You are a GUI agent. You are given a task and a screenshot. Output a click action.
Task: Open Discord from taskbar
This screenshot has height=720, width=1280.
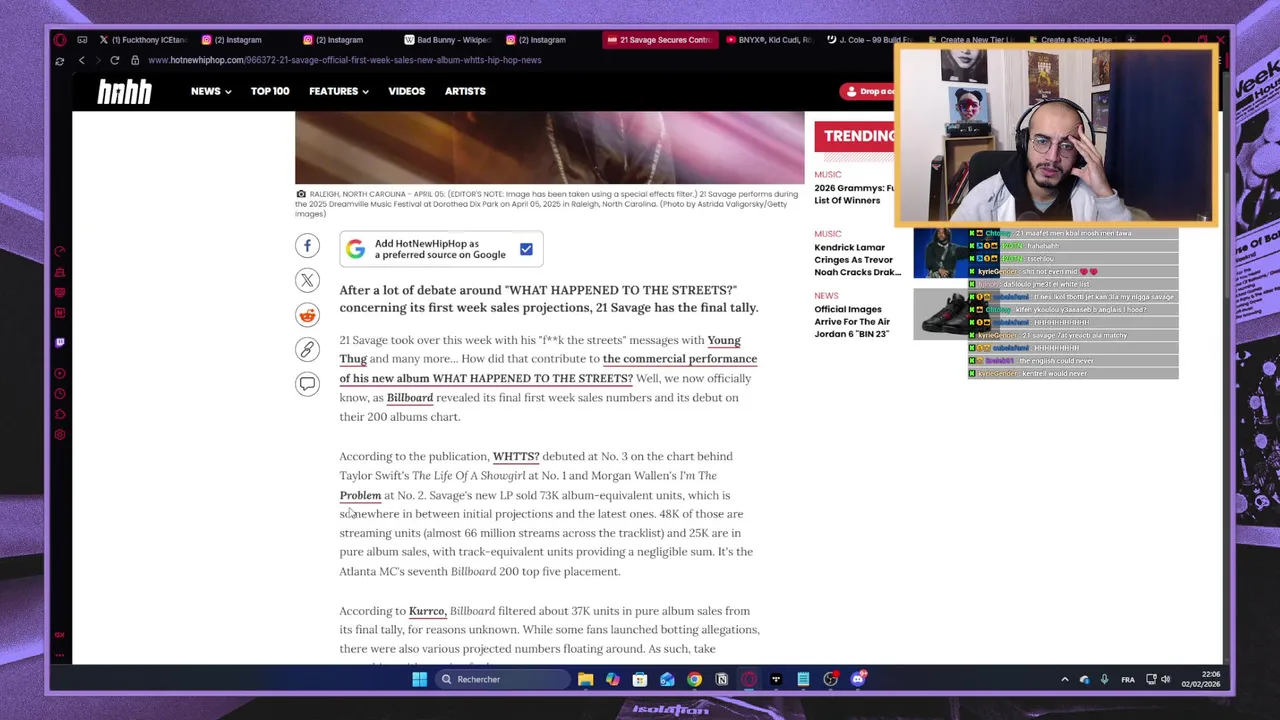point(858,679)
